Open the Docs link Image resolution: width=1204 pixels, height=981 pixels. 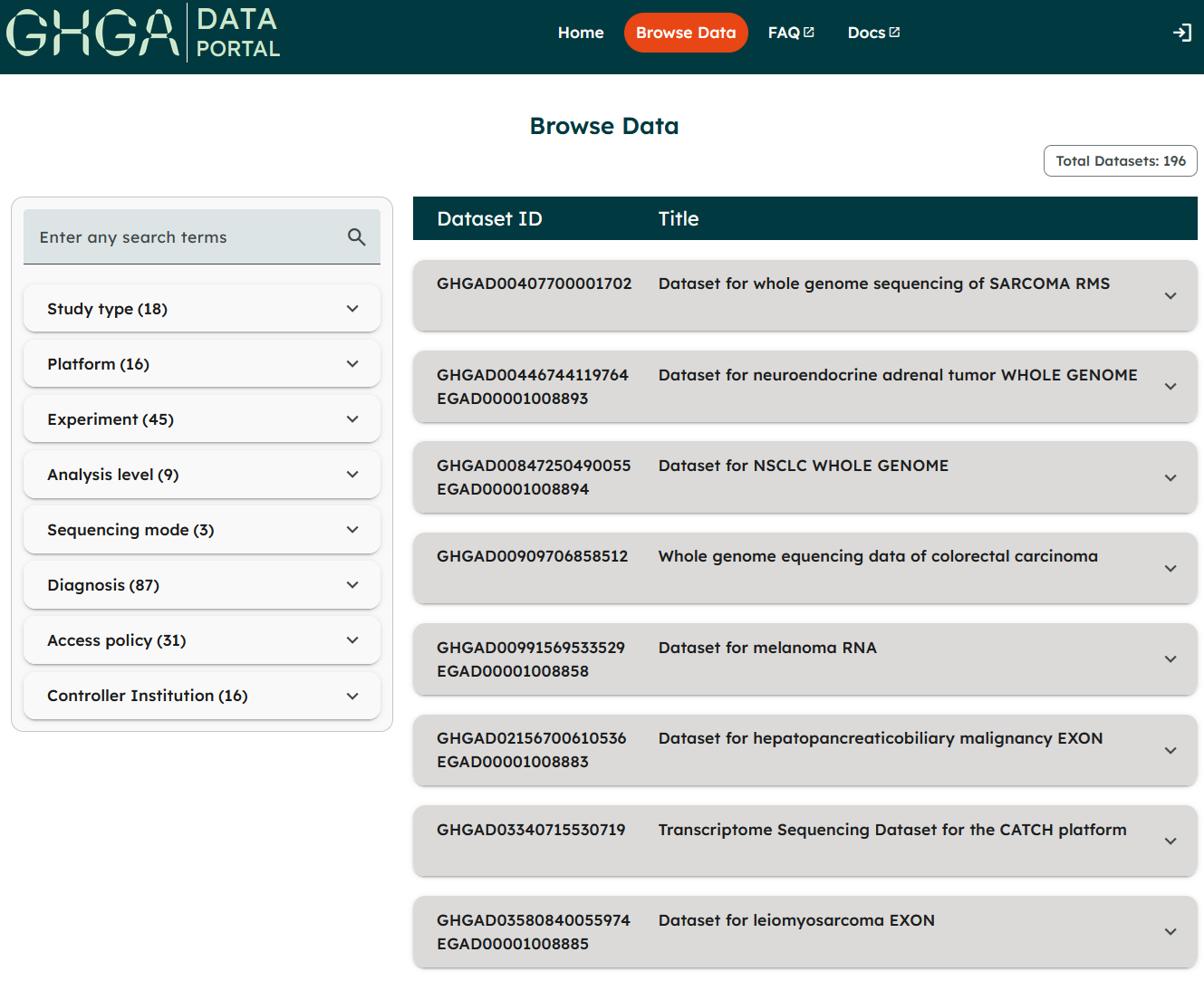pos(873,33)
